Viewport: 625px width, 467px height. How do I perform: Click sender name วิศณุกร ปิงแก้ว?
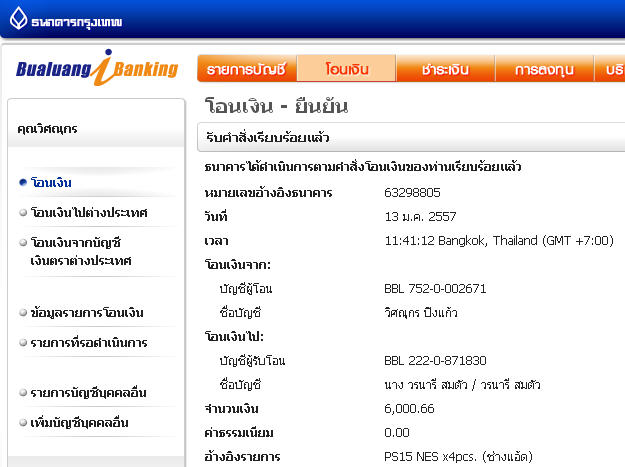[421, 313]
